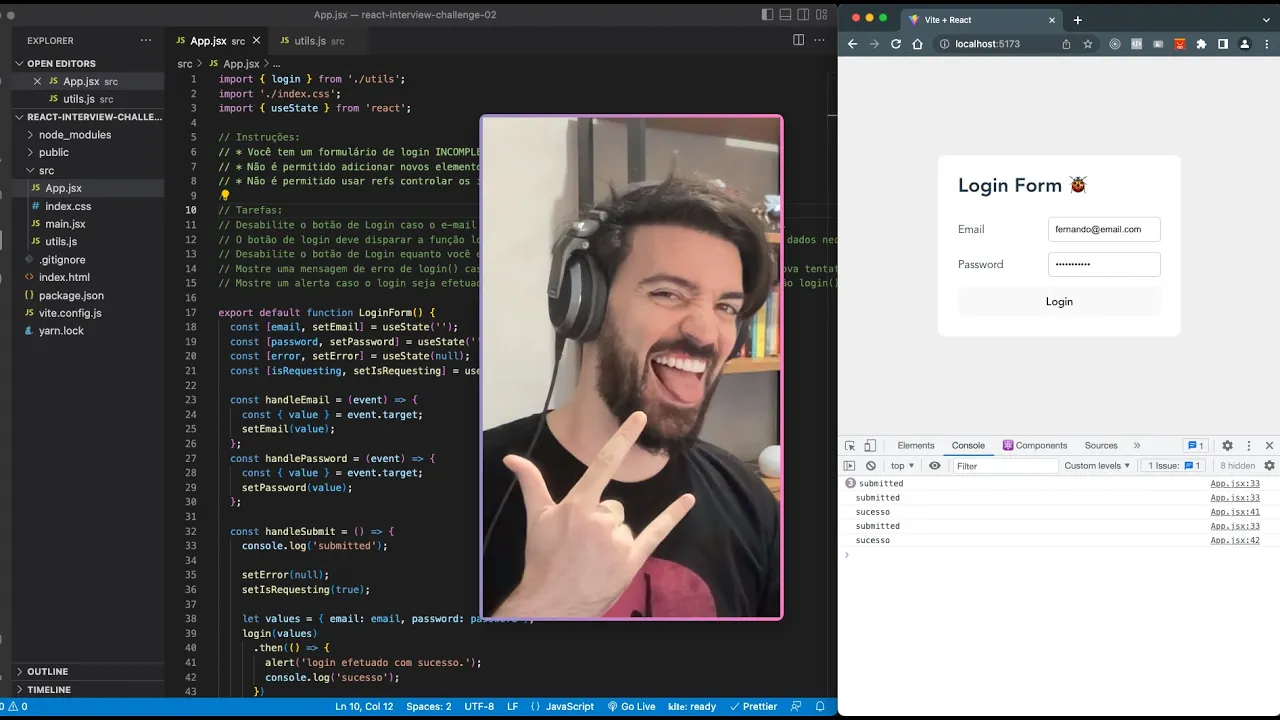Open console settings gear
Screen dimensions: 1280x720
(1269, 466)
